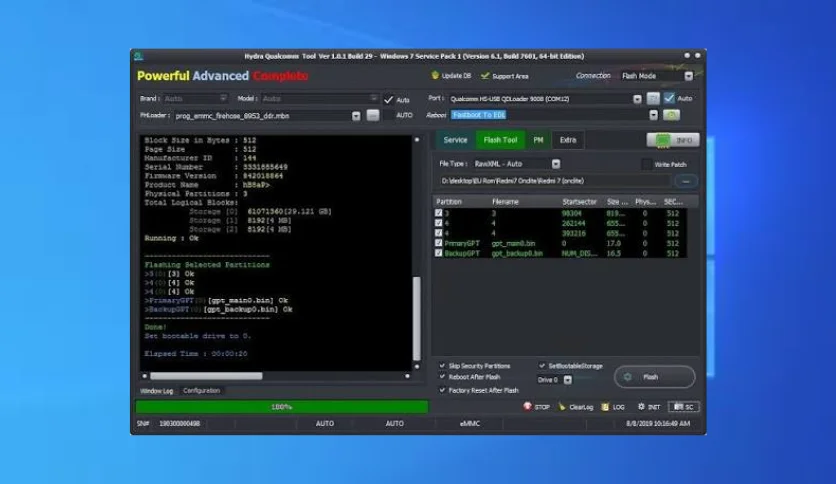
Task: Toggle Skip Security Partitions checkbox
Action: pyautogui.click(x=442, y=366)
